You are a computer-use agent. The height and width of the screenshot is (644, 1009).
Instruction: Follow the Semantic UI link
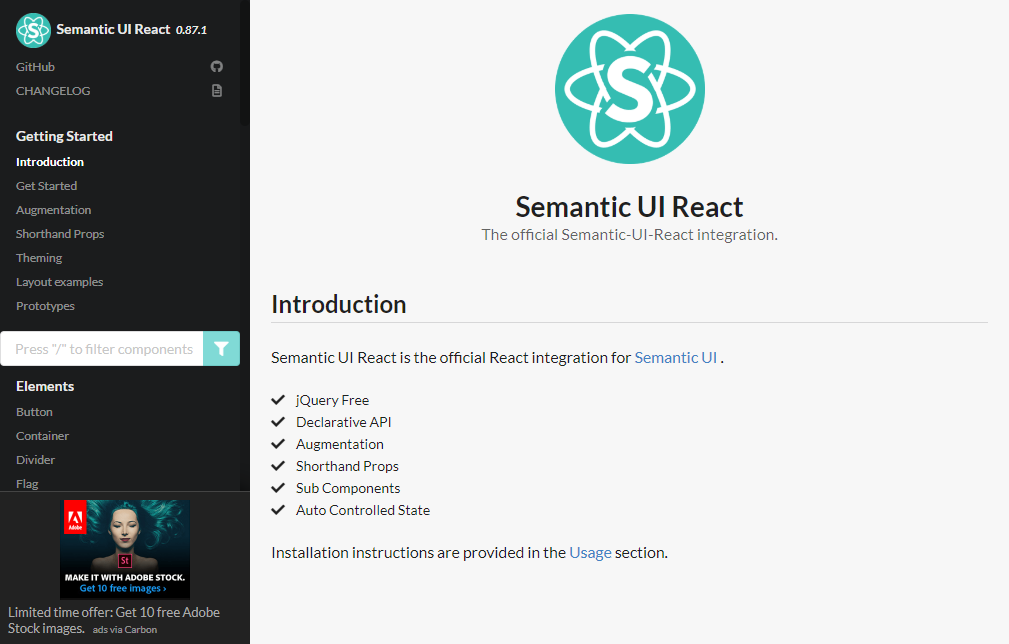click(676, 358)
